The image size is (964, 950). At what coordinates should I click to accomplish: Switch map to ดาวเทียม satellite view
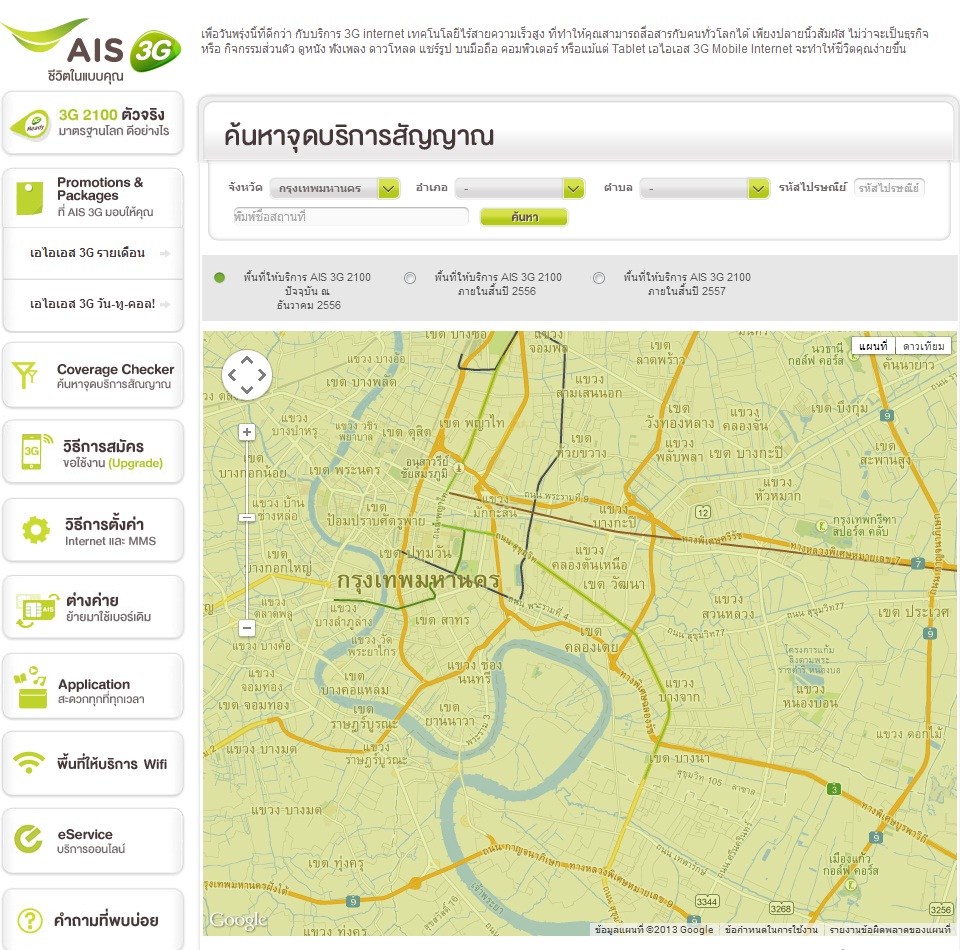tap(923, 346)
